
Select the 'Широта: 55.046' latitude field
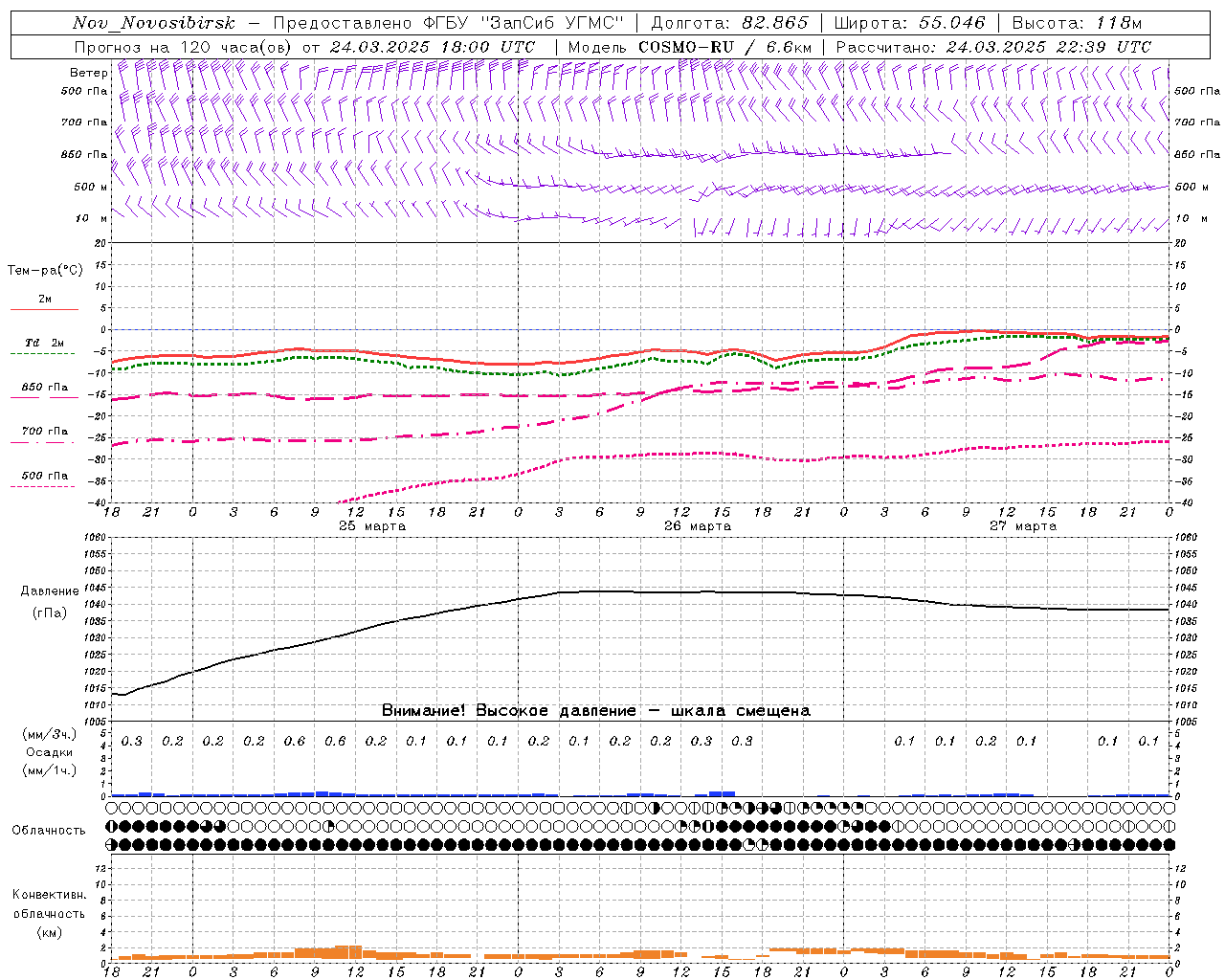[909, 23]
